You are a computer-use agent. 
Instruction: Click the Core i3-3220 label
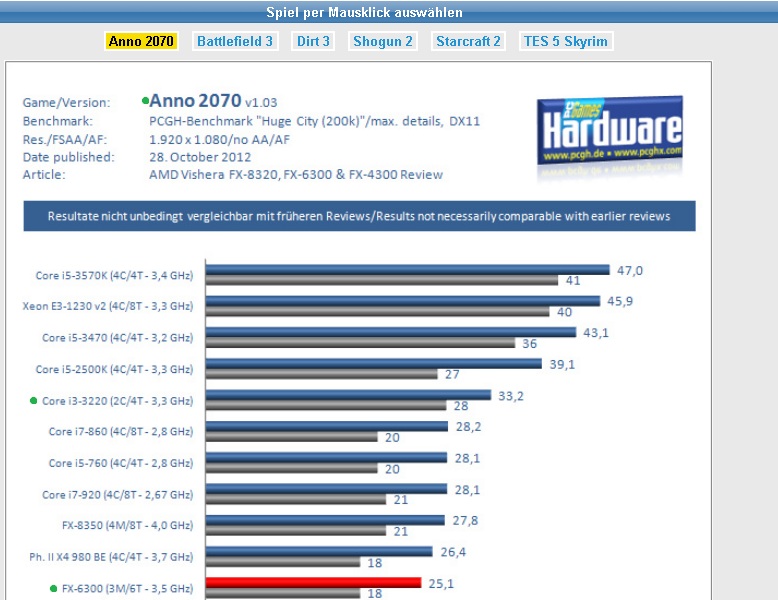118,401
